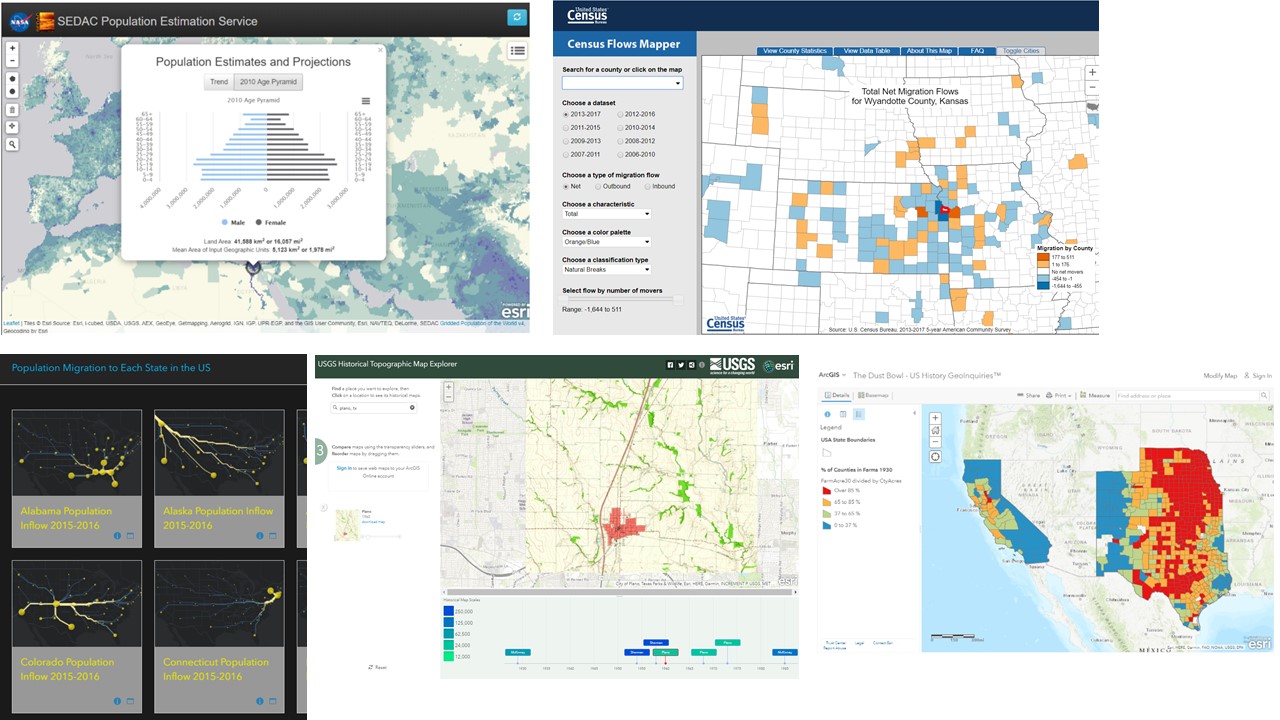The image size is (1280, 720).
Task: Click the ArcGIS address search magnifier icon
Action: tap(1266, 396)
